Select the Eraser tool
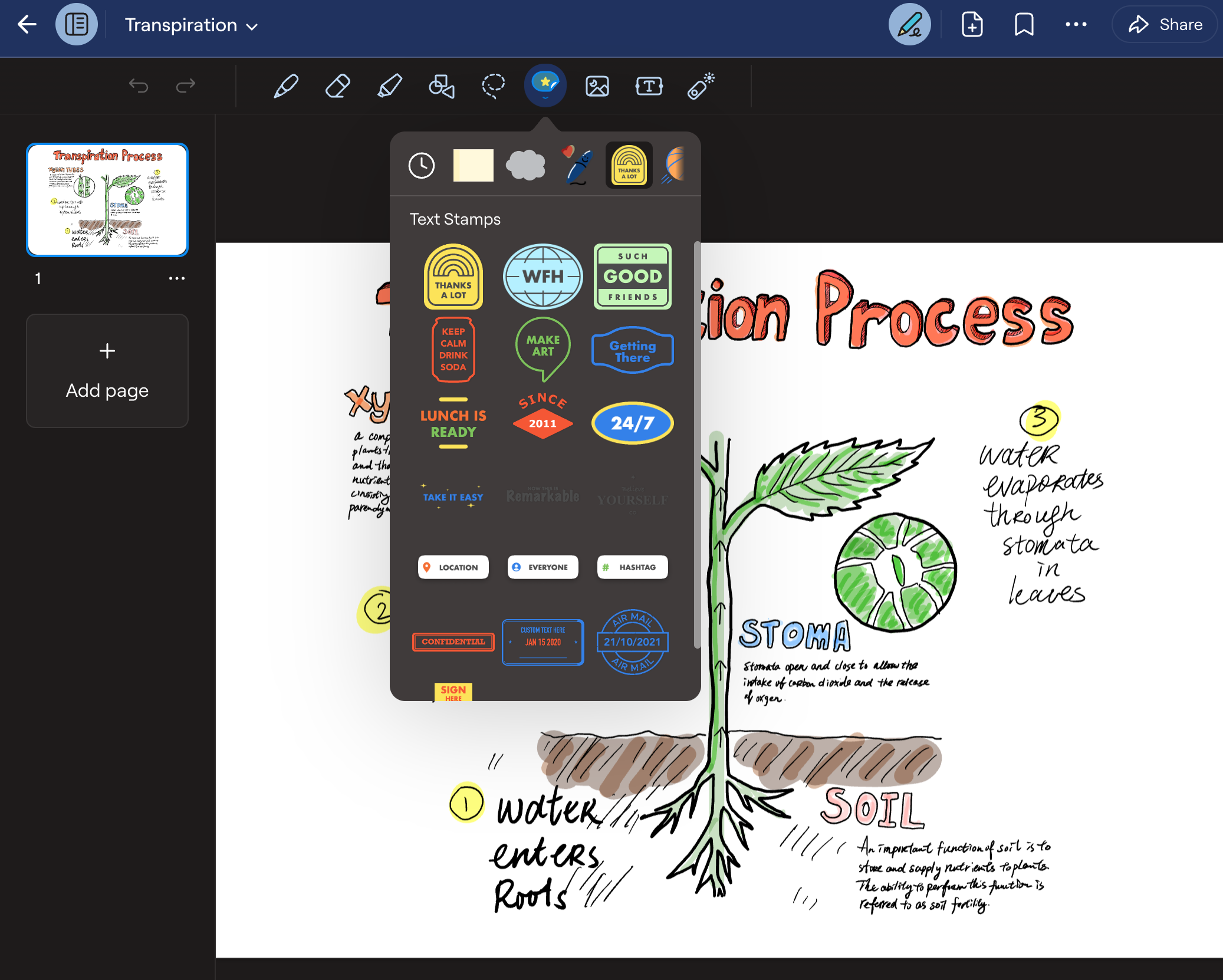The image size is (1223, 980). (x=338, y=86)
